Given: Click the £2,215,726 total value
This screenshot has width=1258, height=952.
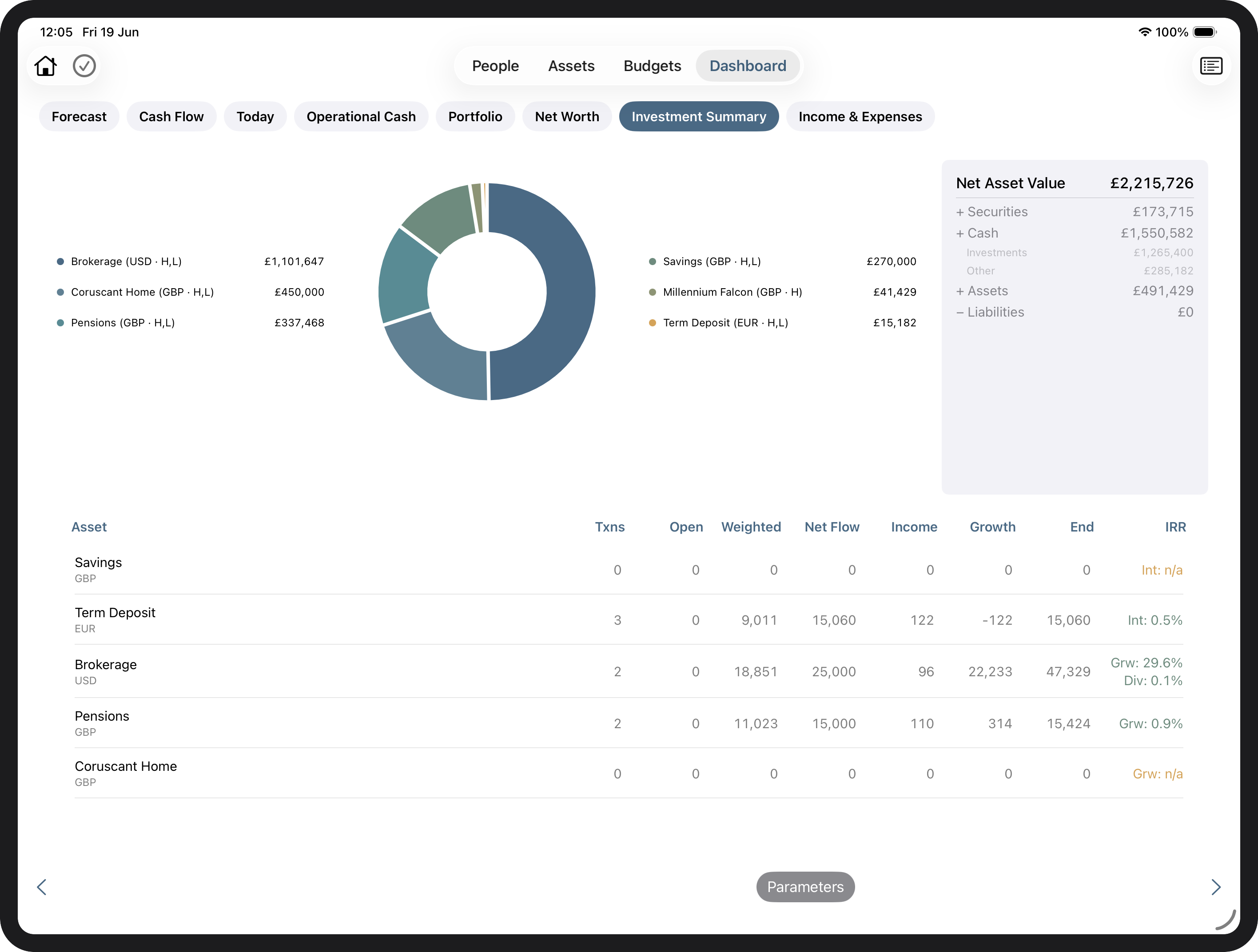Looking at the screenshot, I should (x=1152, y=183).
